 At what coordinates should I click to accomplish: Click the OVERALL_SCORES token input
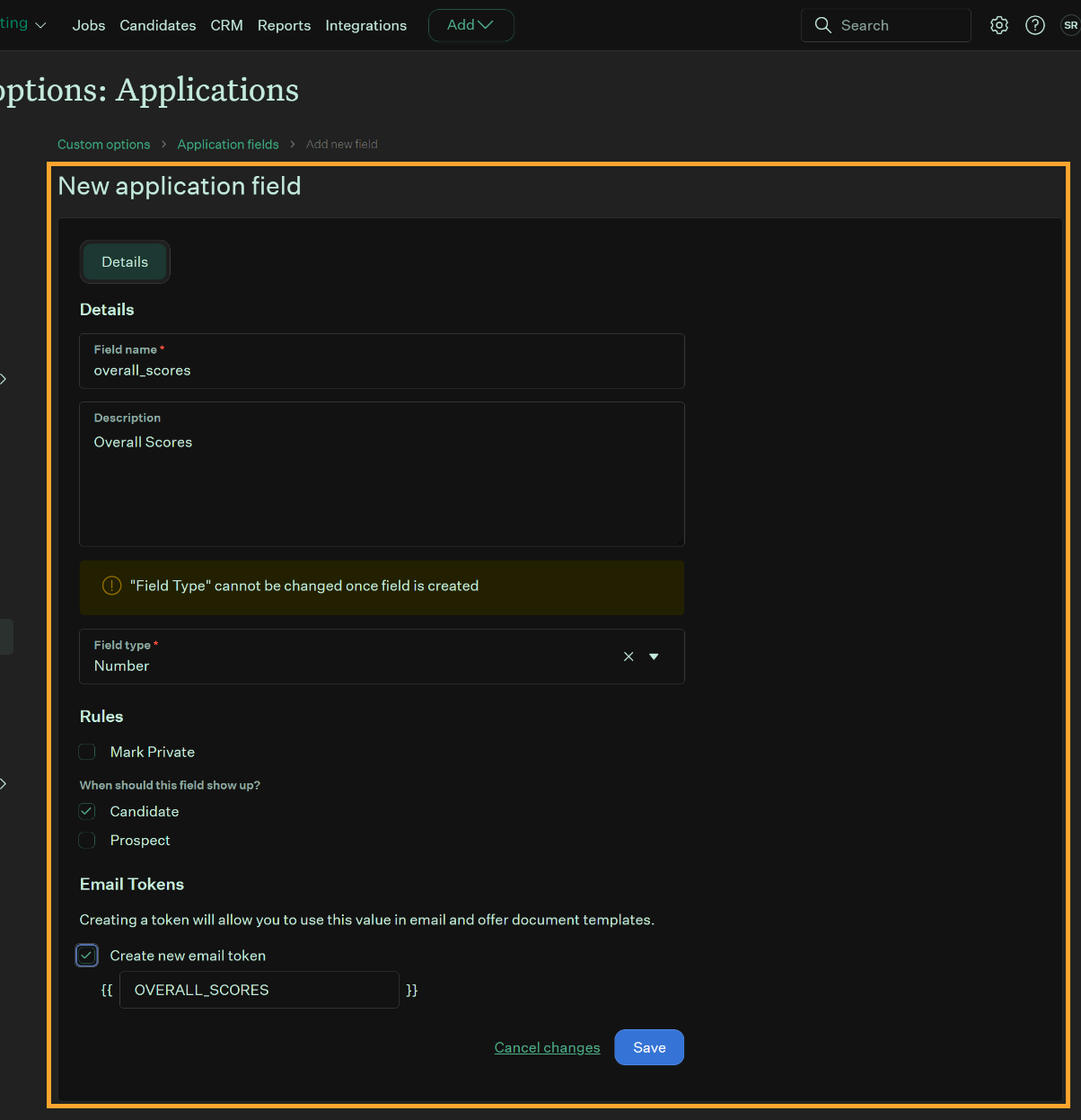(259, 990)
